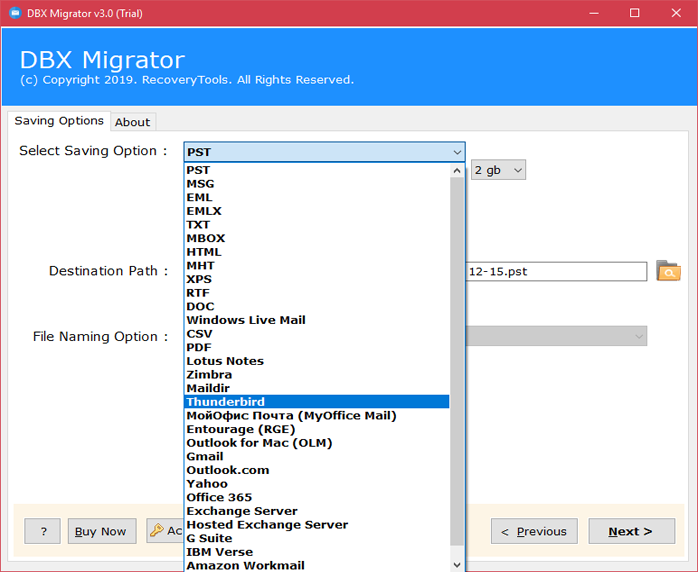Viewport: 698px width, 572px height.
Task: Pick Gmail from the list
Action: (x=317, y=457)
